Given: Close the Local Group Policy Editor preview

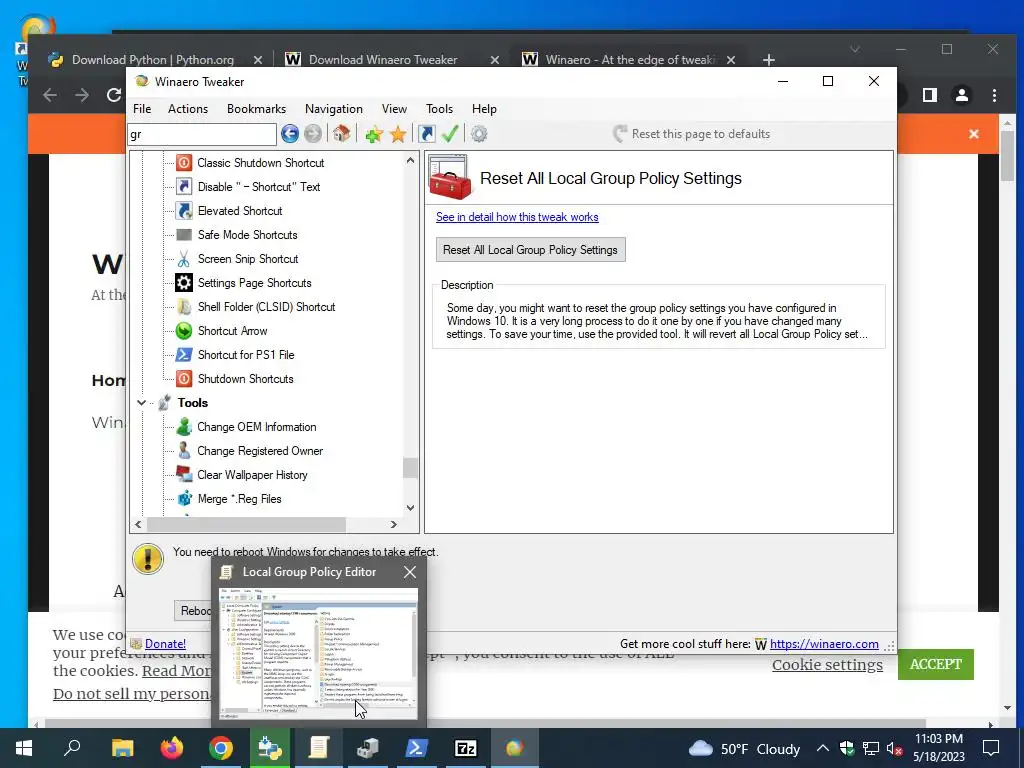Looking at the screenshot, I should [x=409, y=572].
